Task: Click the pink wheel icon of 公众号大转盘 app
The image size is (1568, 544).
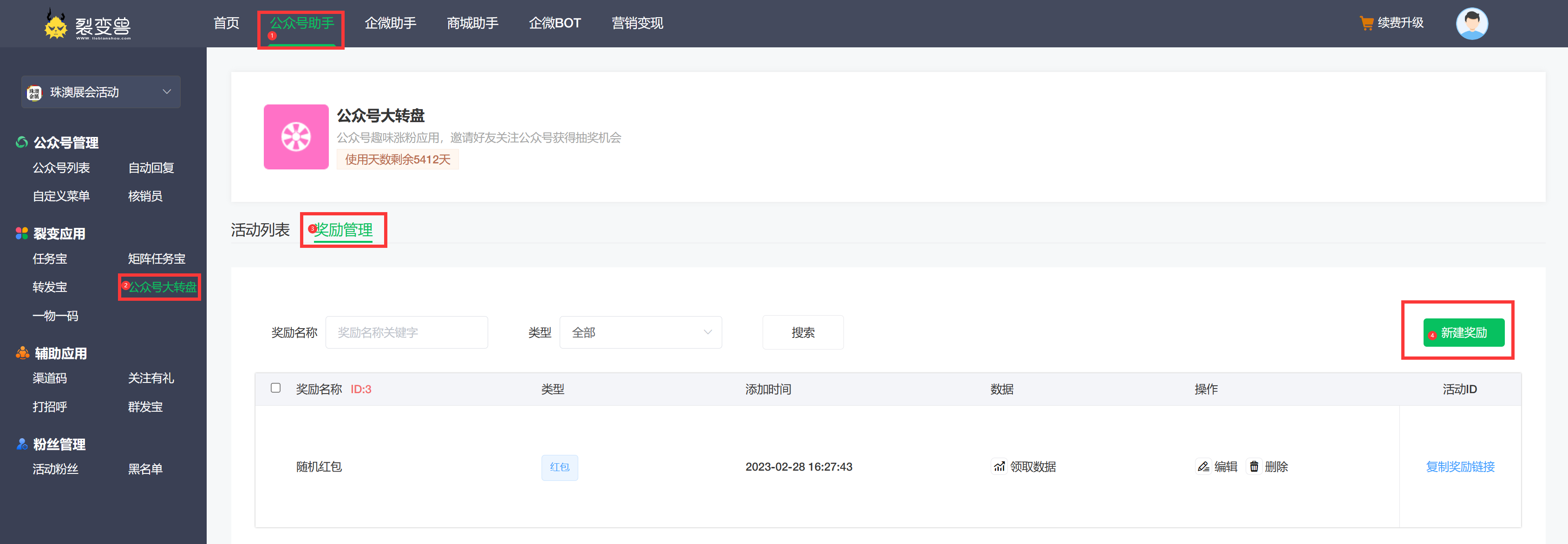Action: pyautogui.click(x=296, y=137)
